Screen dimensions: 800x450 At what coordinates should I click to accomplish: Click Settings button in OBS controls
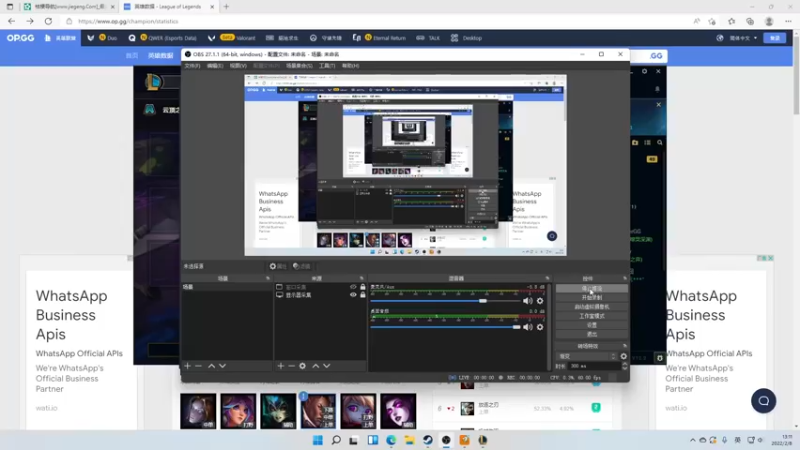(x=591, y=325)
